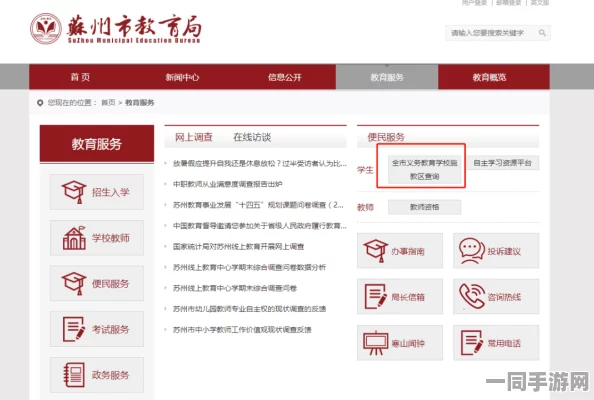
Task: Open the 办事指南 graduation-cap tile
Action: (400, 251)
